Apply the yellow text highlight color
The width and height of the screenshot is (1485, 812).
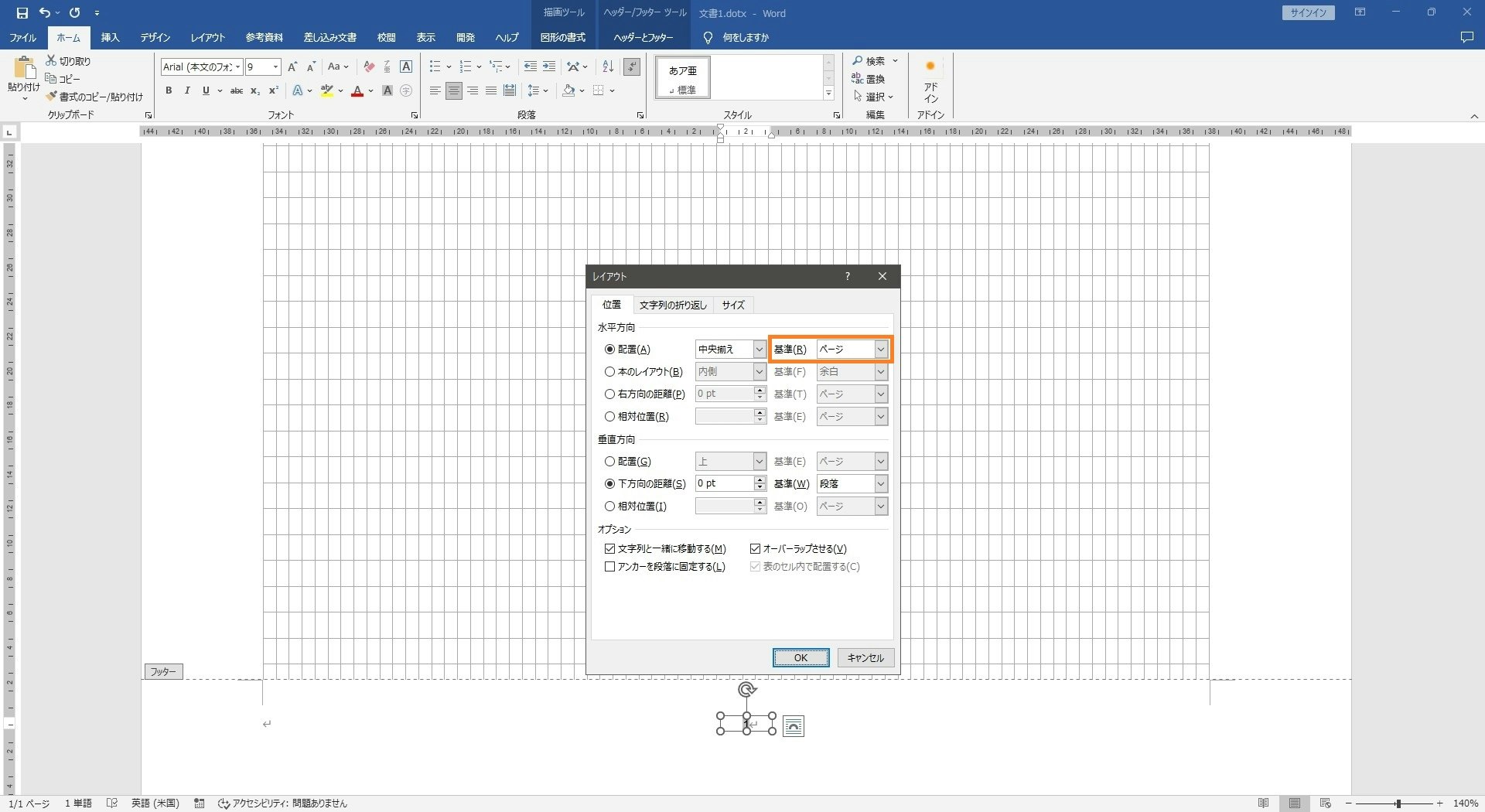(x=327, y=91)
